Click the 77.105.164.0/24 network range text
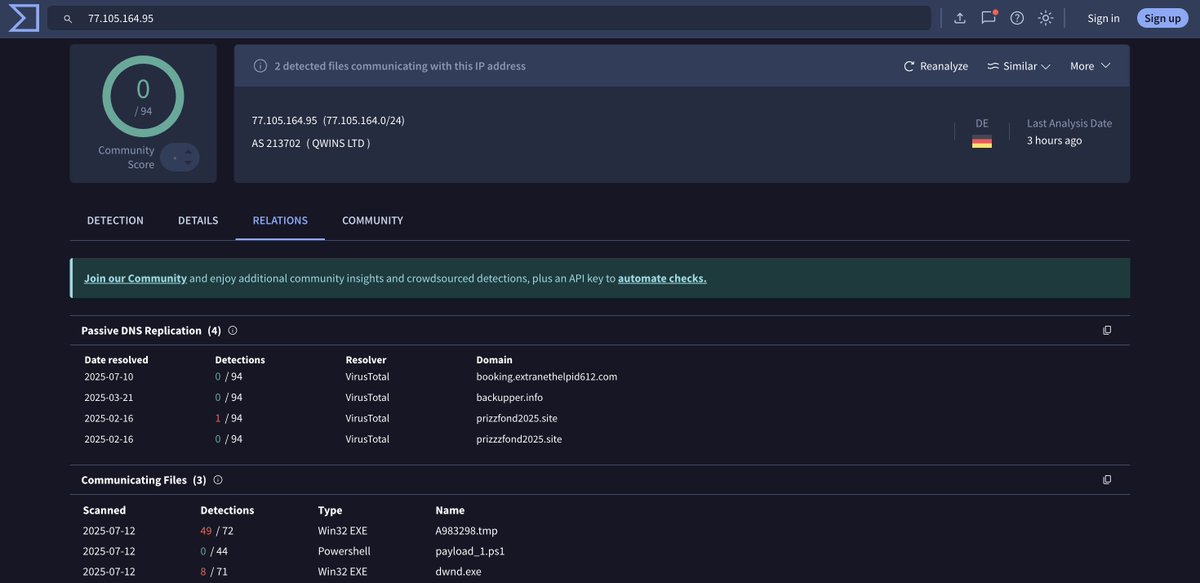The width and height of the screenshot is (1200, 583). (364, 120)
